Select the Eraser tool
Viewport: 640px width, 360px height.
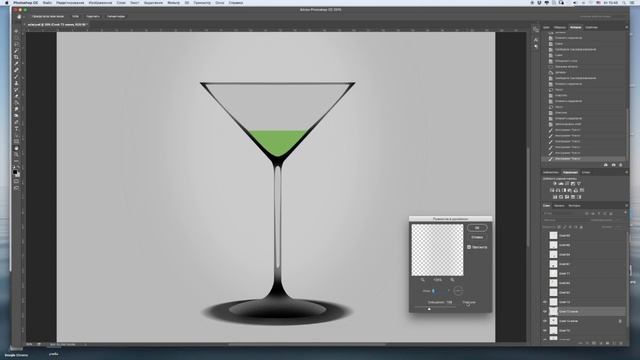[16, 96]
